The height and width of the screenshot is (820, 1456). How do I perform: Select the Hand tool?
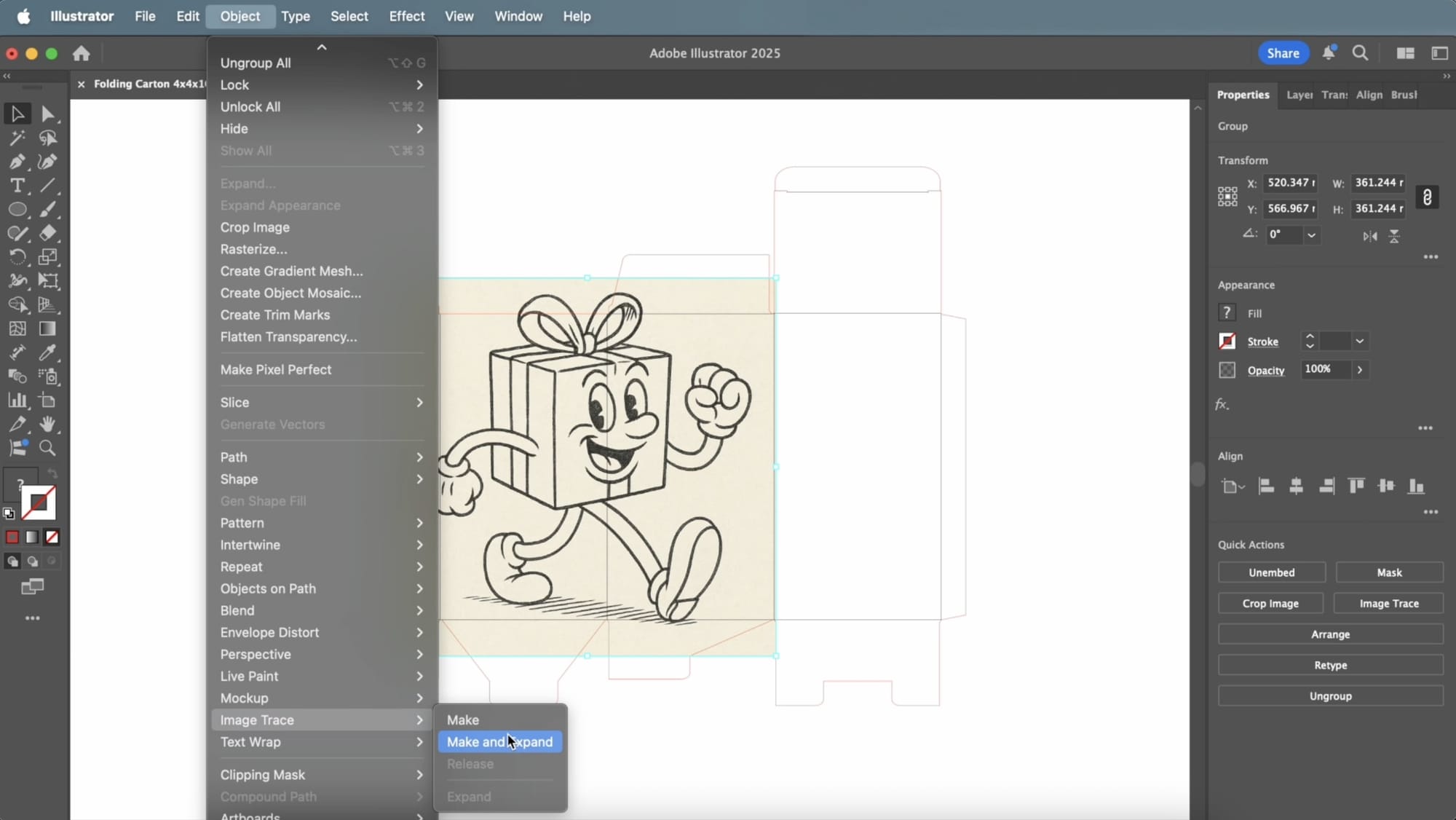pos(47,424)
